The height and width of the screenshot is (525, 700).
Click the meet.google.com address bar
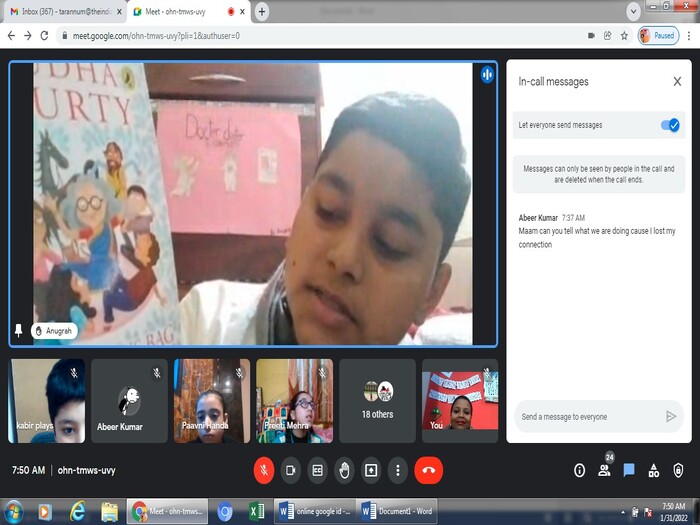[321, 36]
